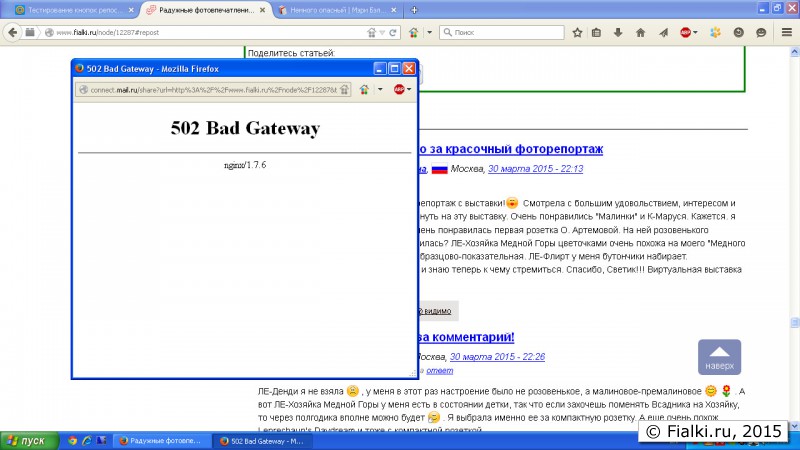Click the small house icon inside popup address bar

pos(344,90)
